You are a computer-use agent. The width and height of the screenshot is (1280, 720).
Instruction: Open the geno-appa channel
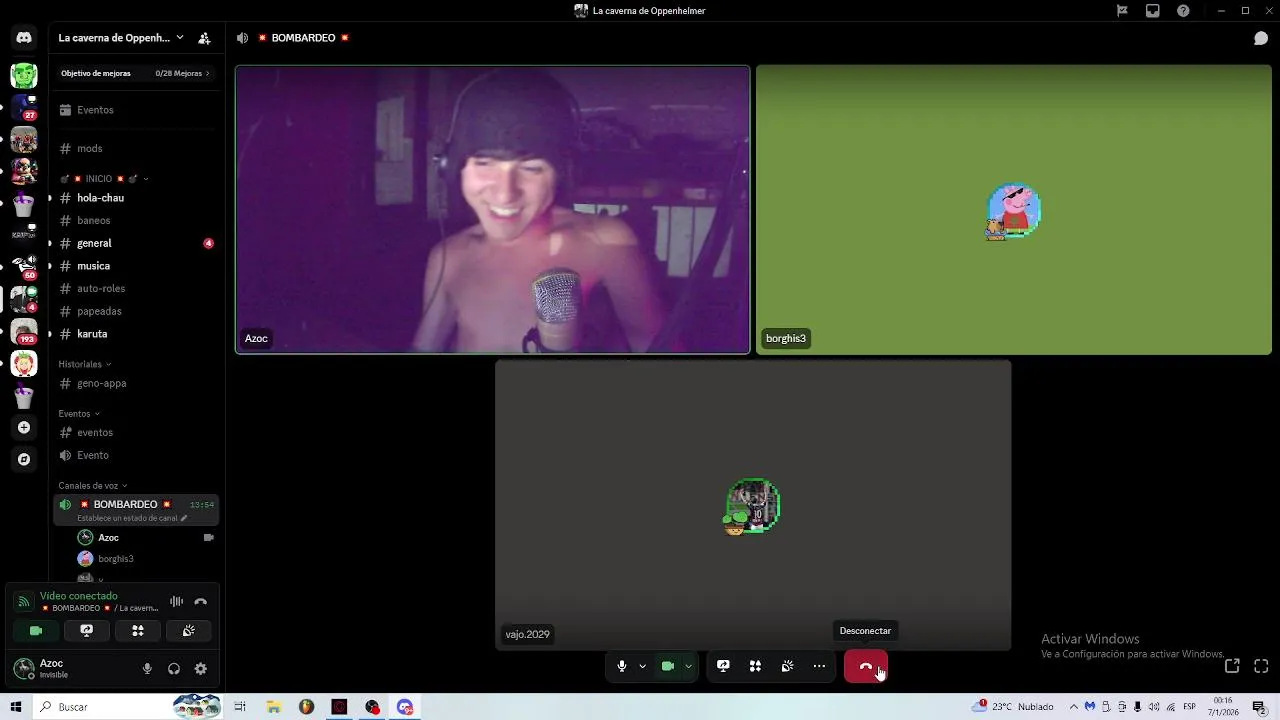(x=136, y=383)
